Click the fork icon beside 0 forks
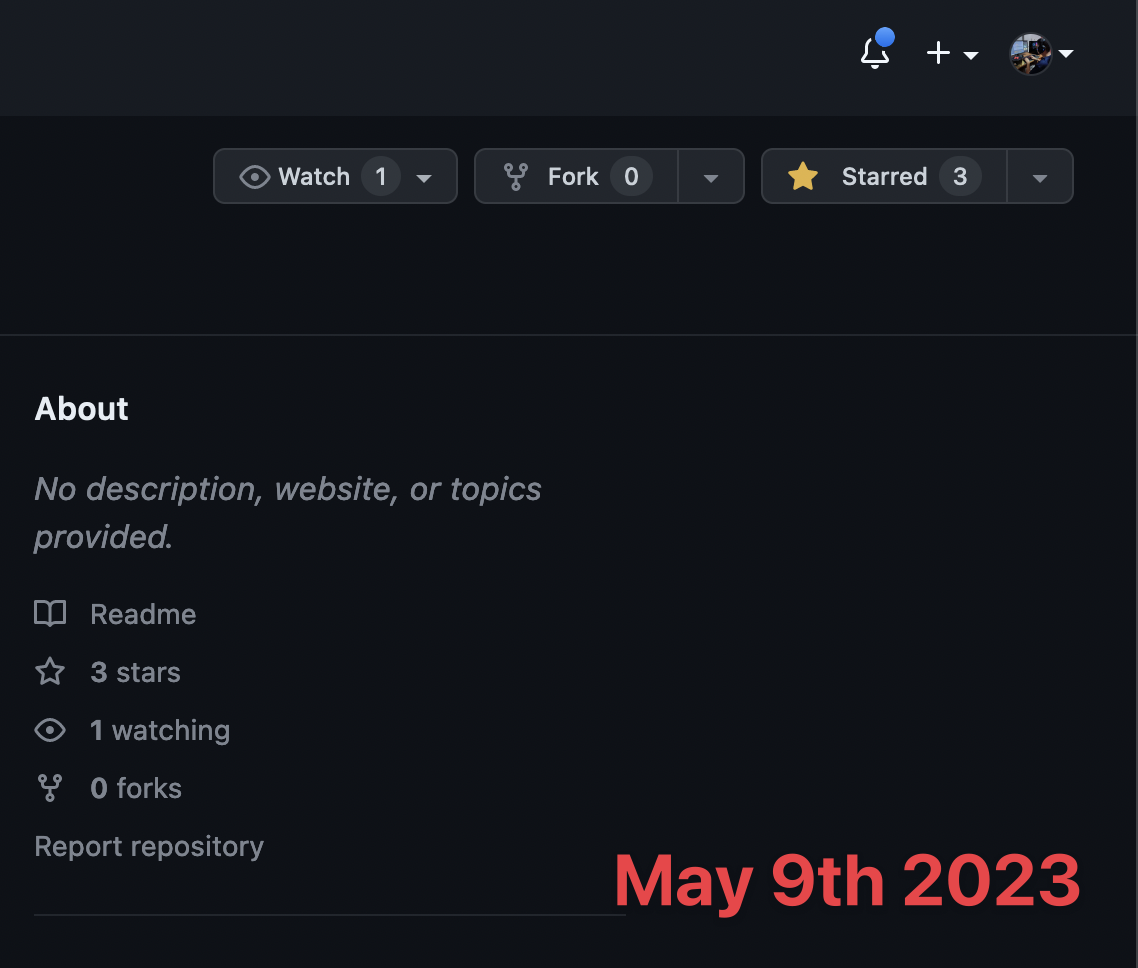Image resolution: width=1138 pixels, height=968 pixels. click(49, 788)
